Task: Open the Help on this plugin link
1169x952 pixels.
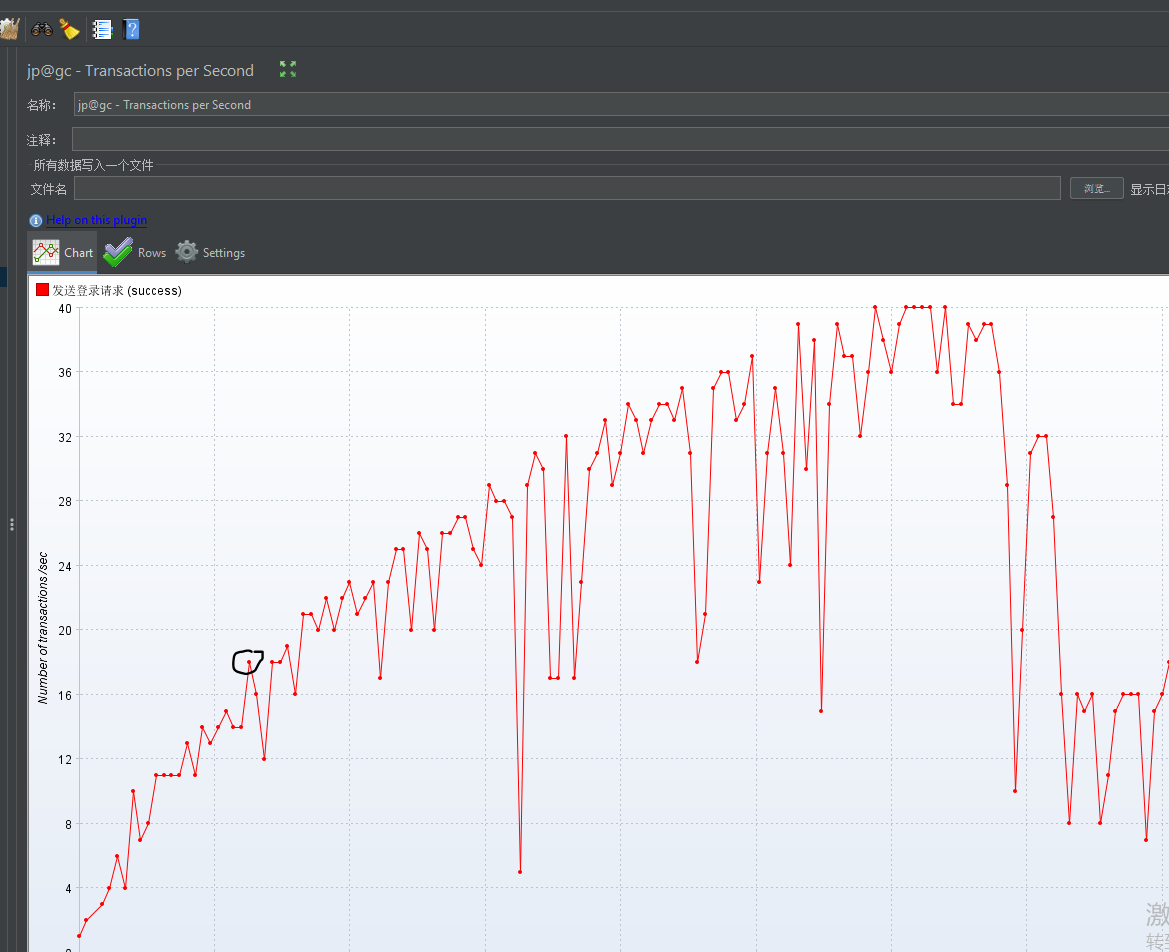Action: pos(96,220)
